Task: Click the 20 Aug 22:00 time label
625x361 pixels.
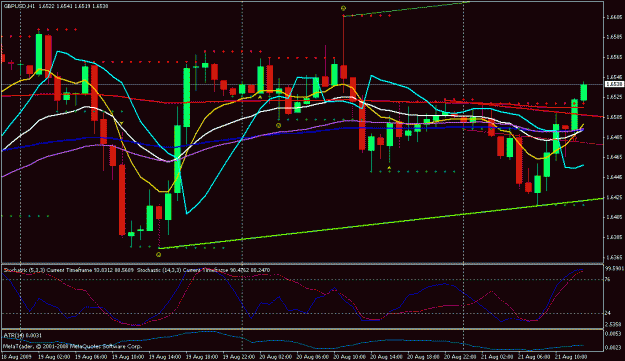Action: pyautogui.click(x=460, y=356)
